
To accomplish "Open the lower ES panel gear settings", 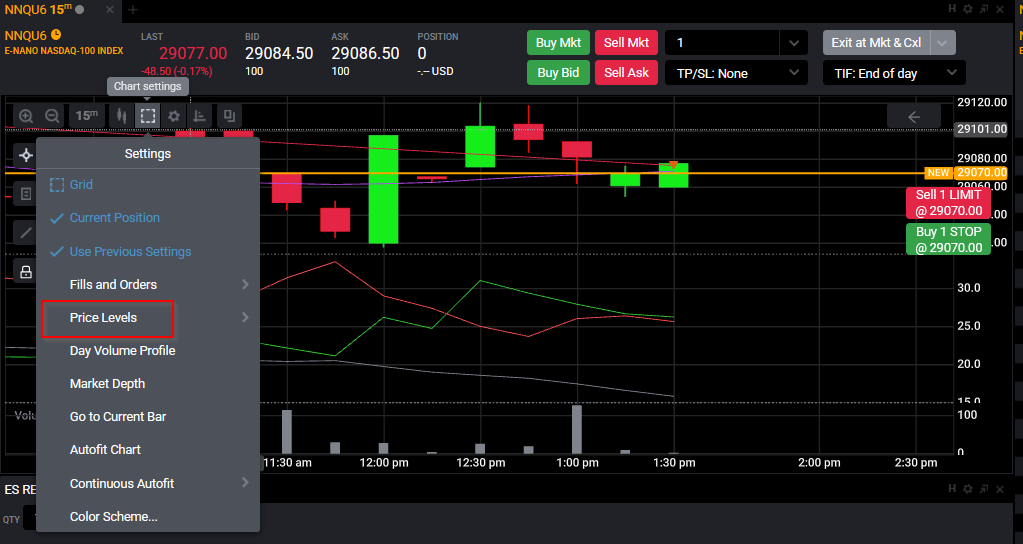I will click(x=968, y=488).
